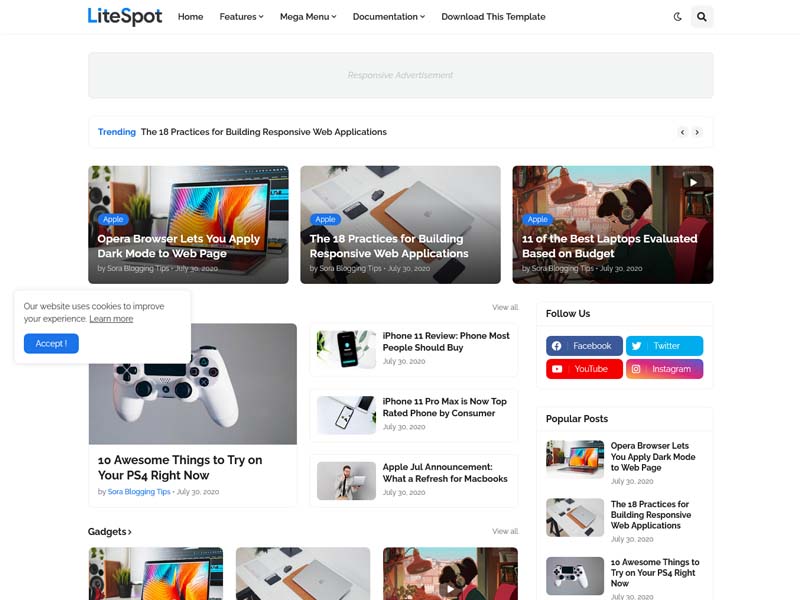
Task: Follow on Instagram button
Action: tap(664, 369)
